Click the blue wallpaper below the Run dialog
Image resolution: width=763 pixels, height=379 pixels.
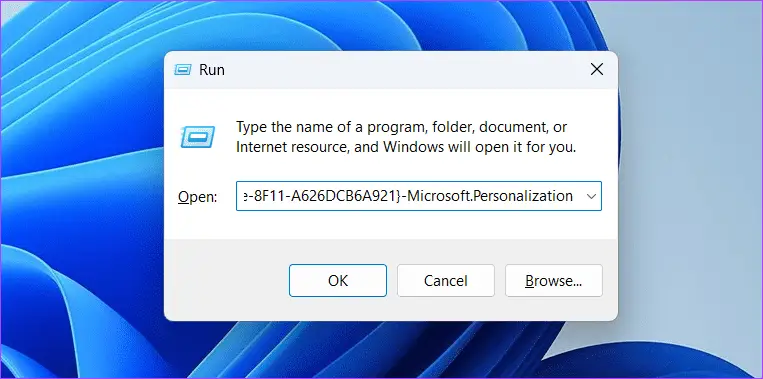tap(389, 349)
